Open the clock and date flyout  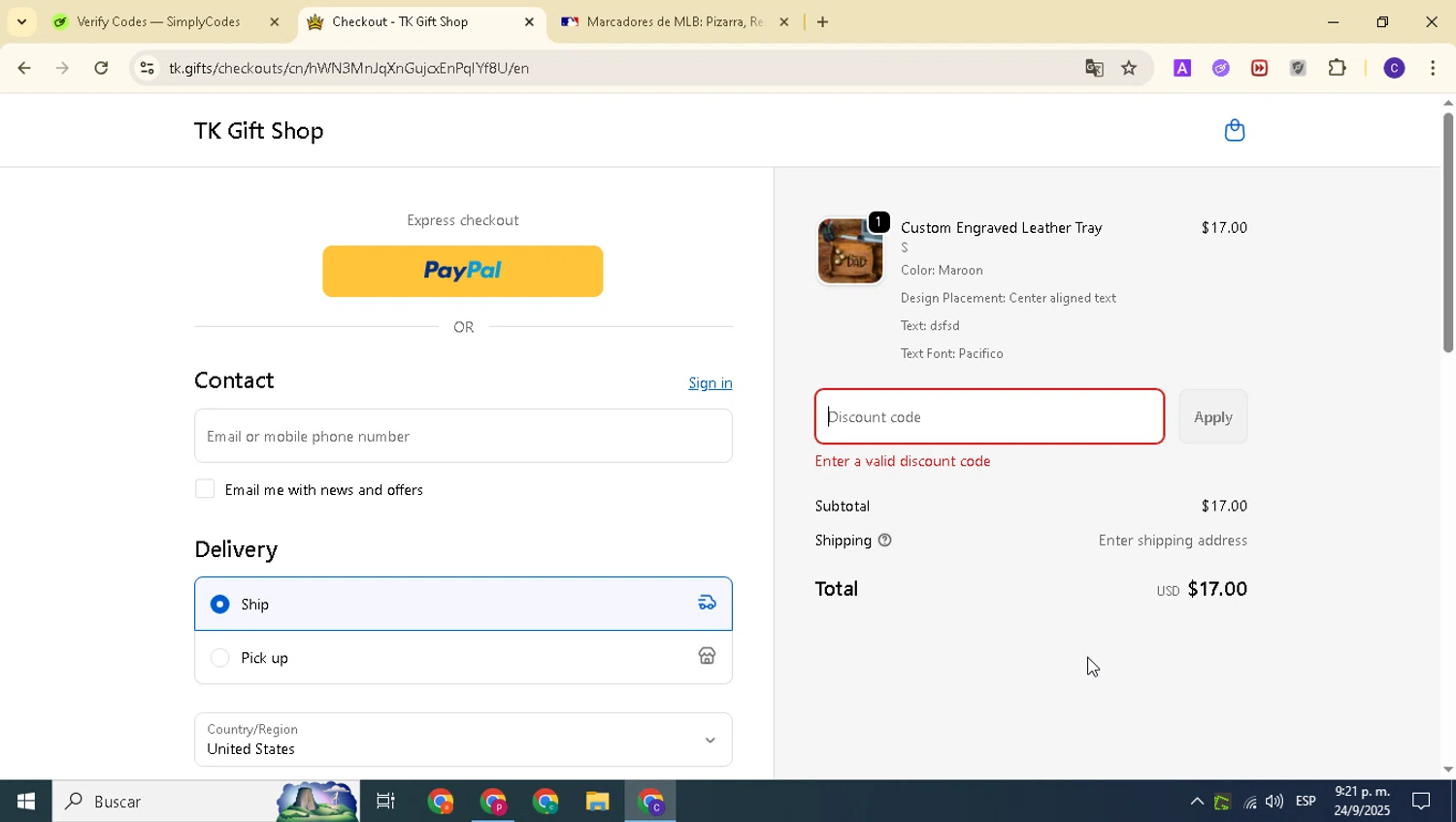coord(1362,802)
